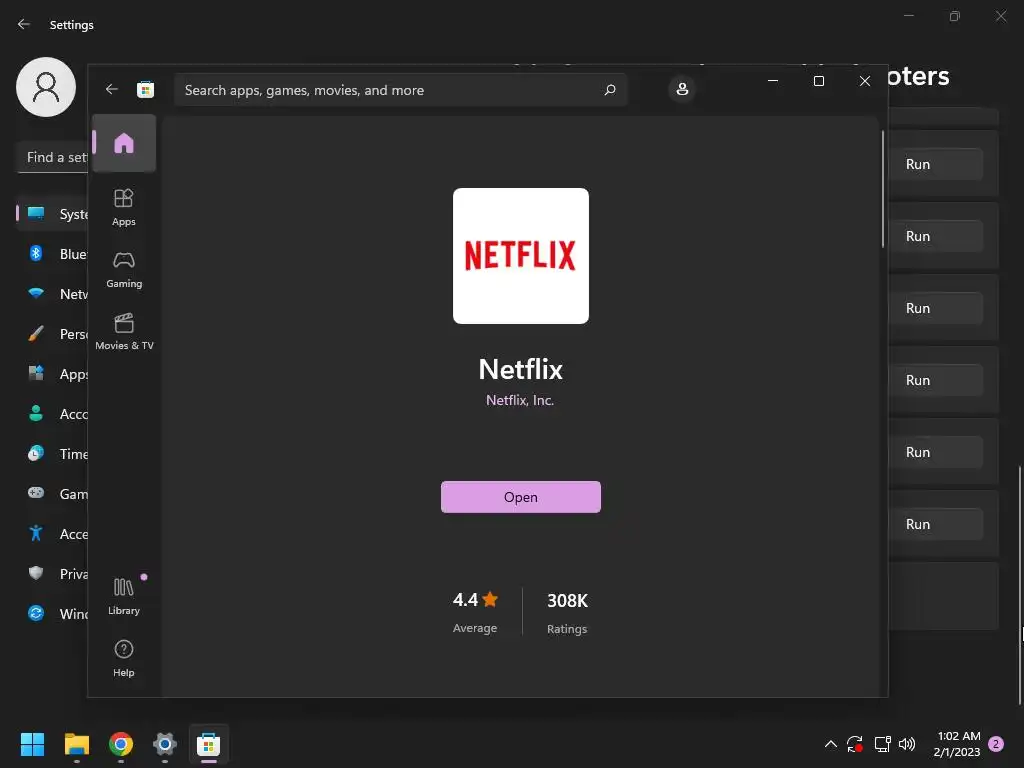Select Bluetooth item in Settings sidebar
1024x768 pixels.
tap(52, 253)
